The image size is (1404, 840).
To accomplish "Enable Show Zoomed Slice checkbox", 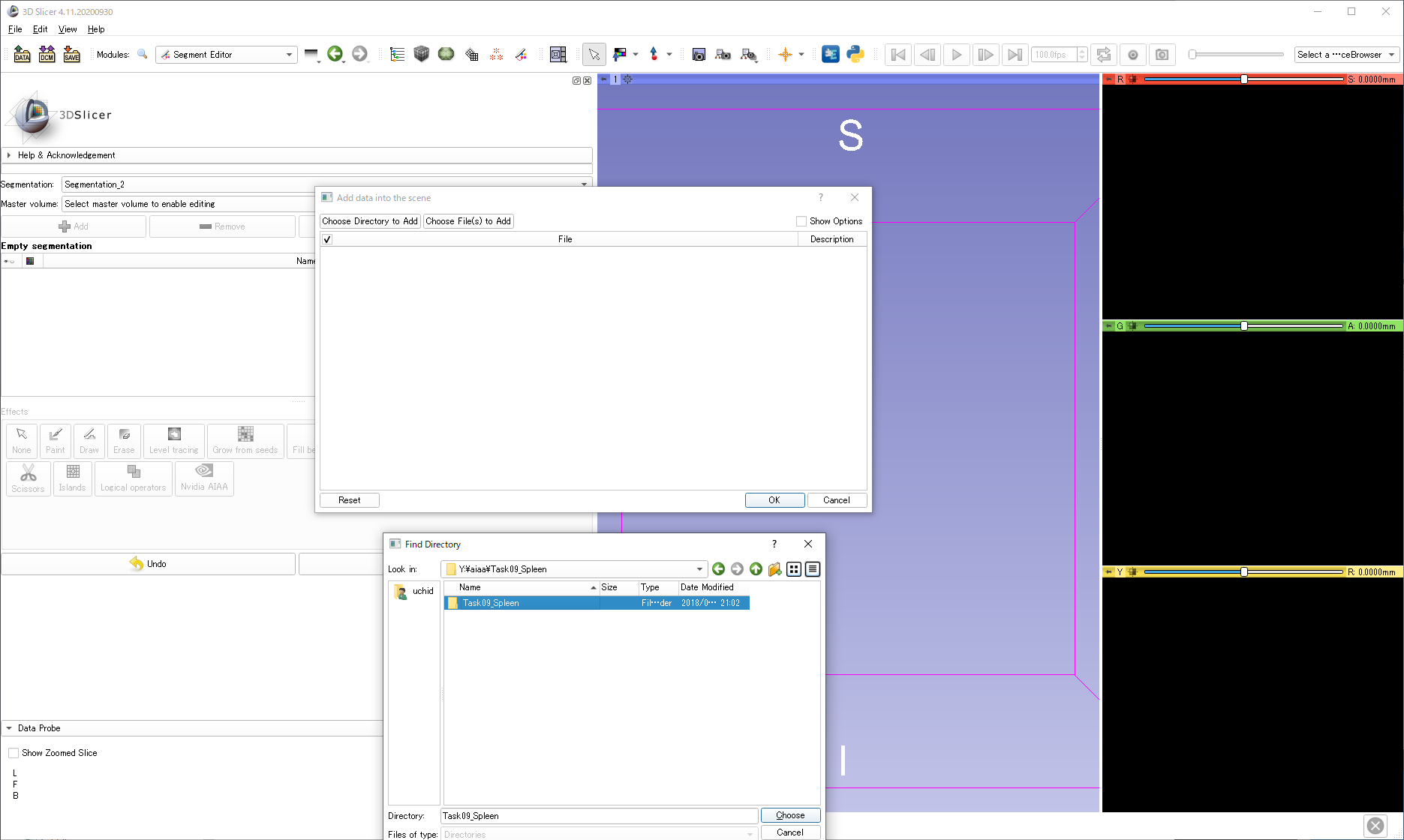I will (14, 753).
